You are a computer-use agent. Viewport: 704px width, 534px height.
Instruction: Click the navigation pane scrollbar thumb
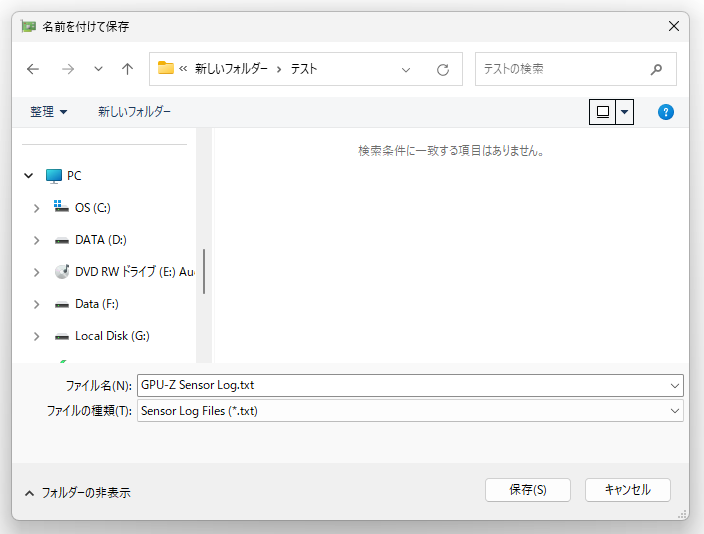pos(204,271)
